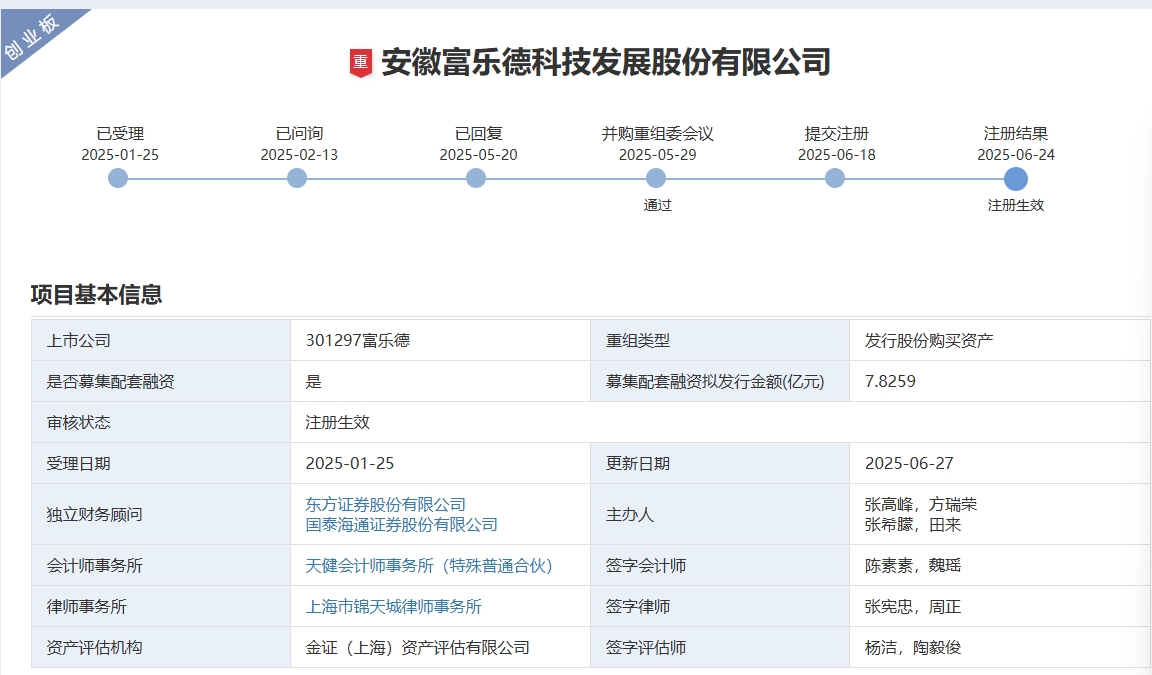Click the 2025-06-27 update date value
This screenshot has height=675, width=1152.
tap(910, 463)
